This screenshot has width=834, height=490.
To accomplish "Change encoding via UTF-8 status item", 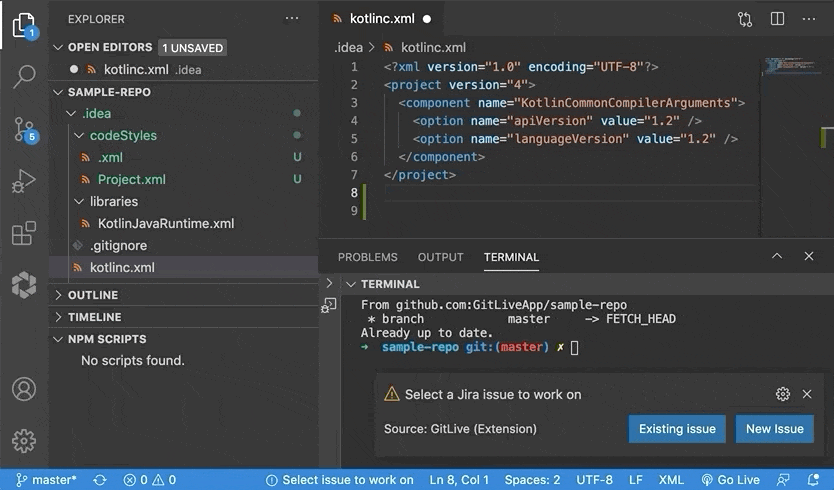I will click(594, 480).
